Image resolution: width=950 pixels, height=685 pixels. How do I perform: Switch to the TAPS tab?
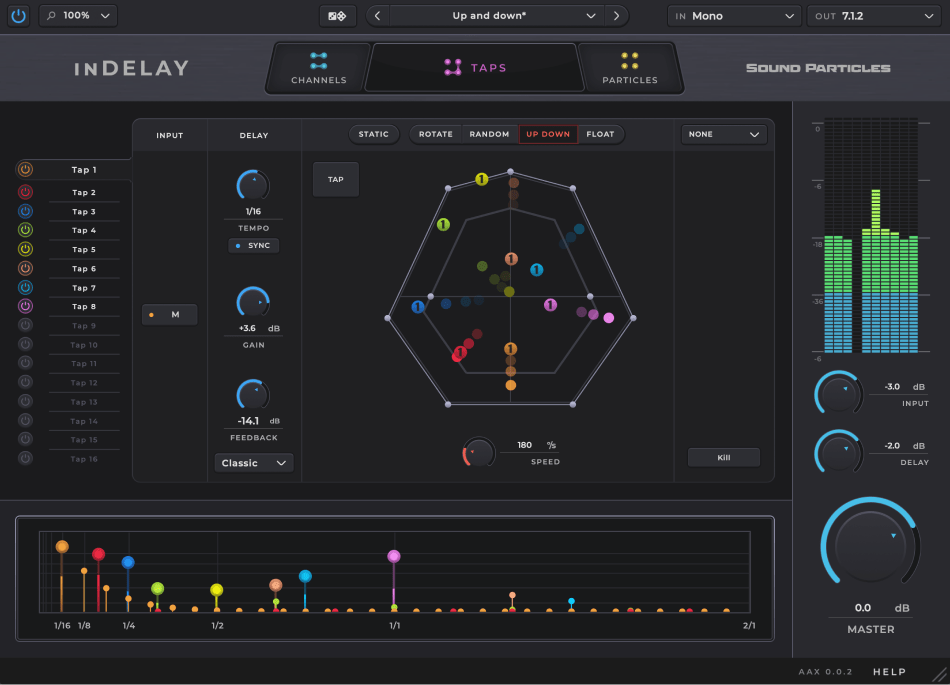(x=475, y=67)
